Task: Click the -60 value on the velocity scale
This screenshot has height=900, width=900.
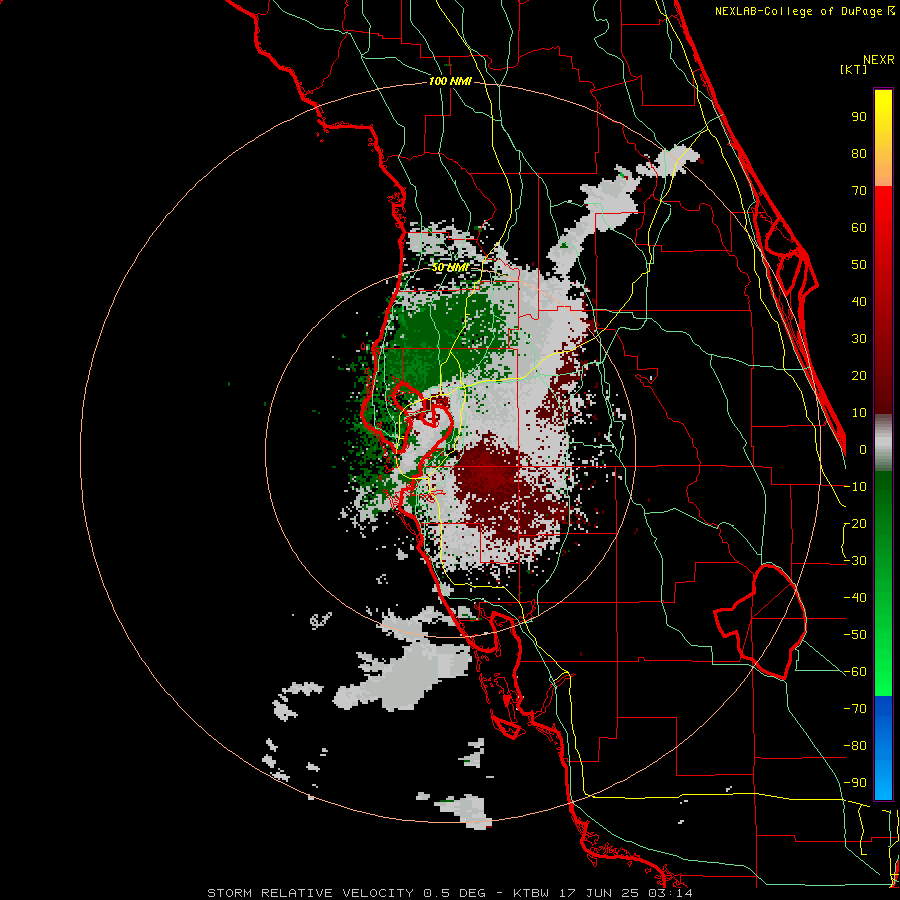Action: click(855, 672)
